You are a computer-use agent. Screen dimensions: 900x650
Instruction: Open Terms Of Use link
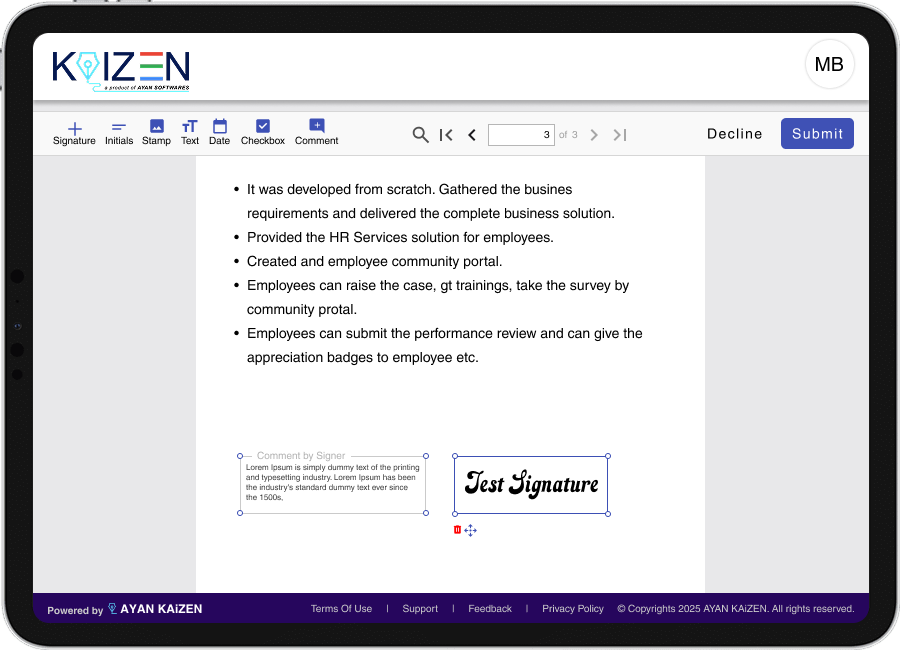click(341, 608)
